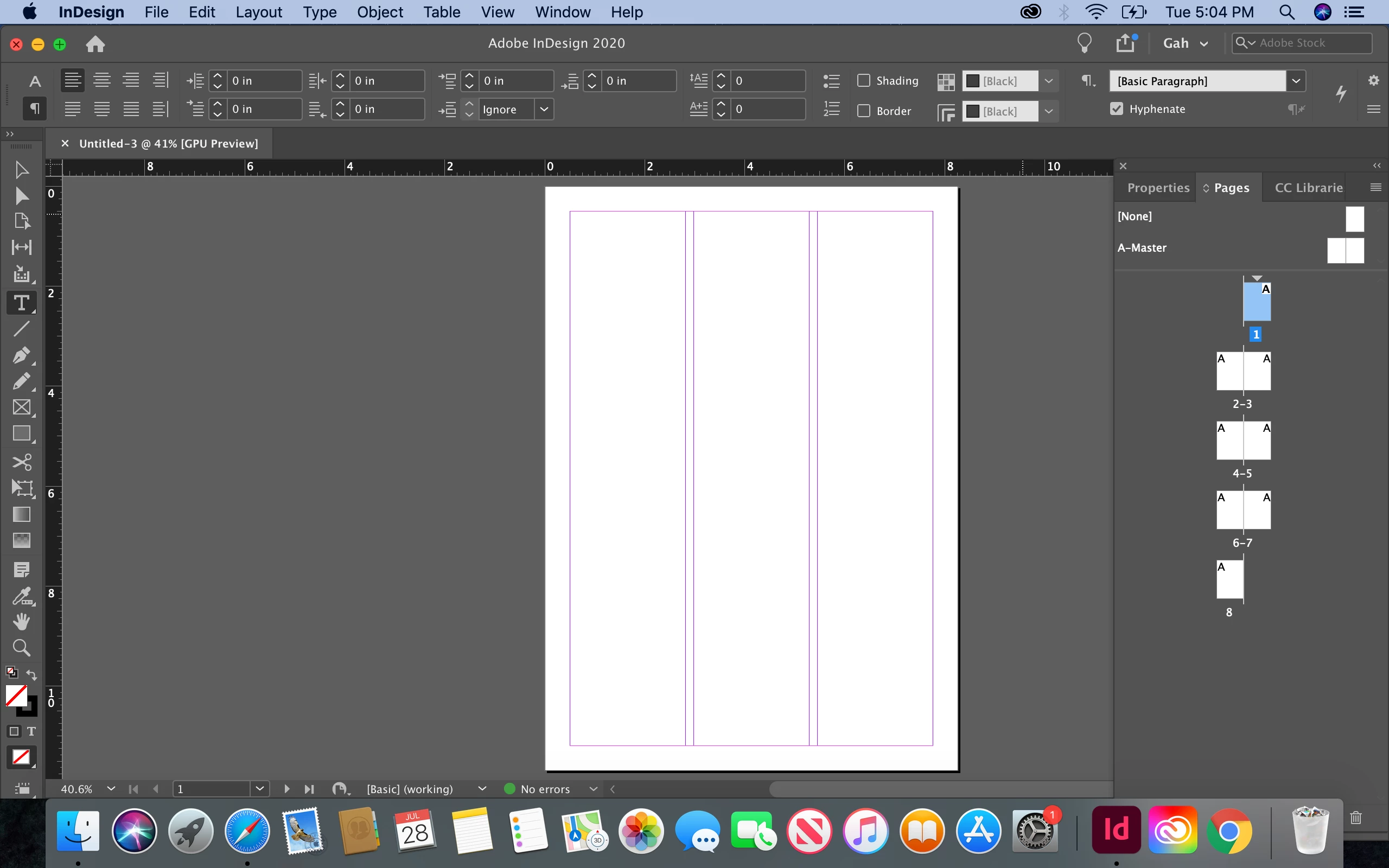Select the Line tool
This screenshot has height=868, width=1389.
[21, 329]
